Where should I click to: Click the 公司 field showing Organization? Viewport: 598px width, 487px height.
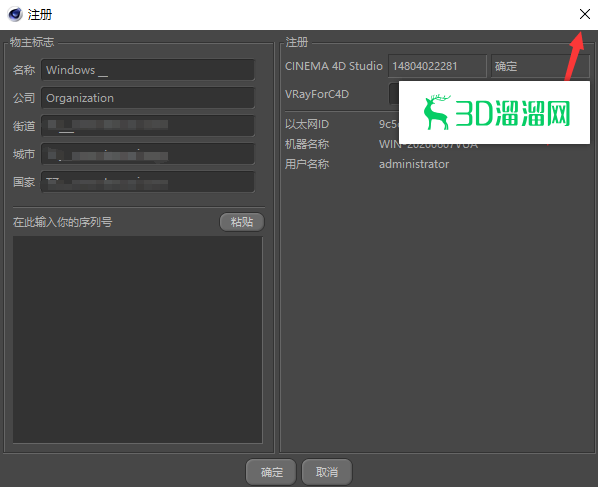coord(148,98)
